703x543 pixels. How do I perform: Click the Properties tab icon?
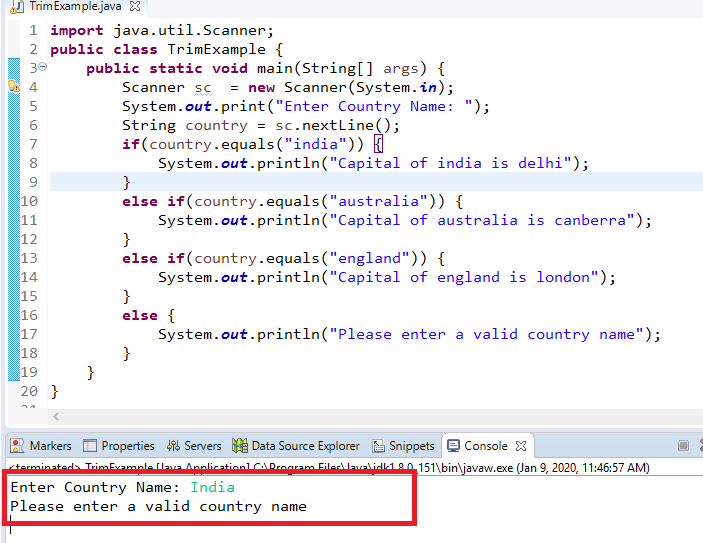pyautogui.click(x=90, y=446)
